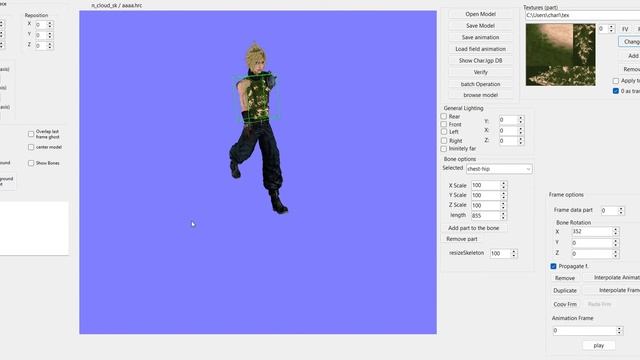This screenshot has height=360, width=640.
Task: Enable Front lighting checkbox
Action: pyautogui.click(x=444, y=124)
